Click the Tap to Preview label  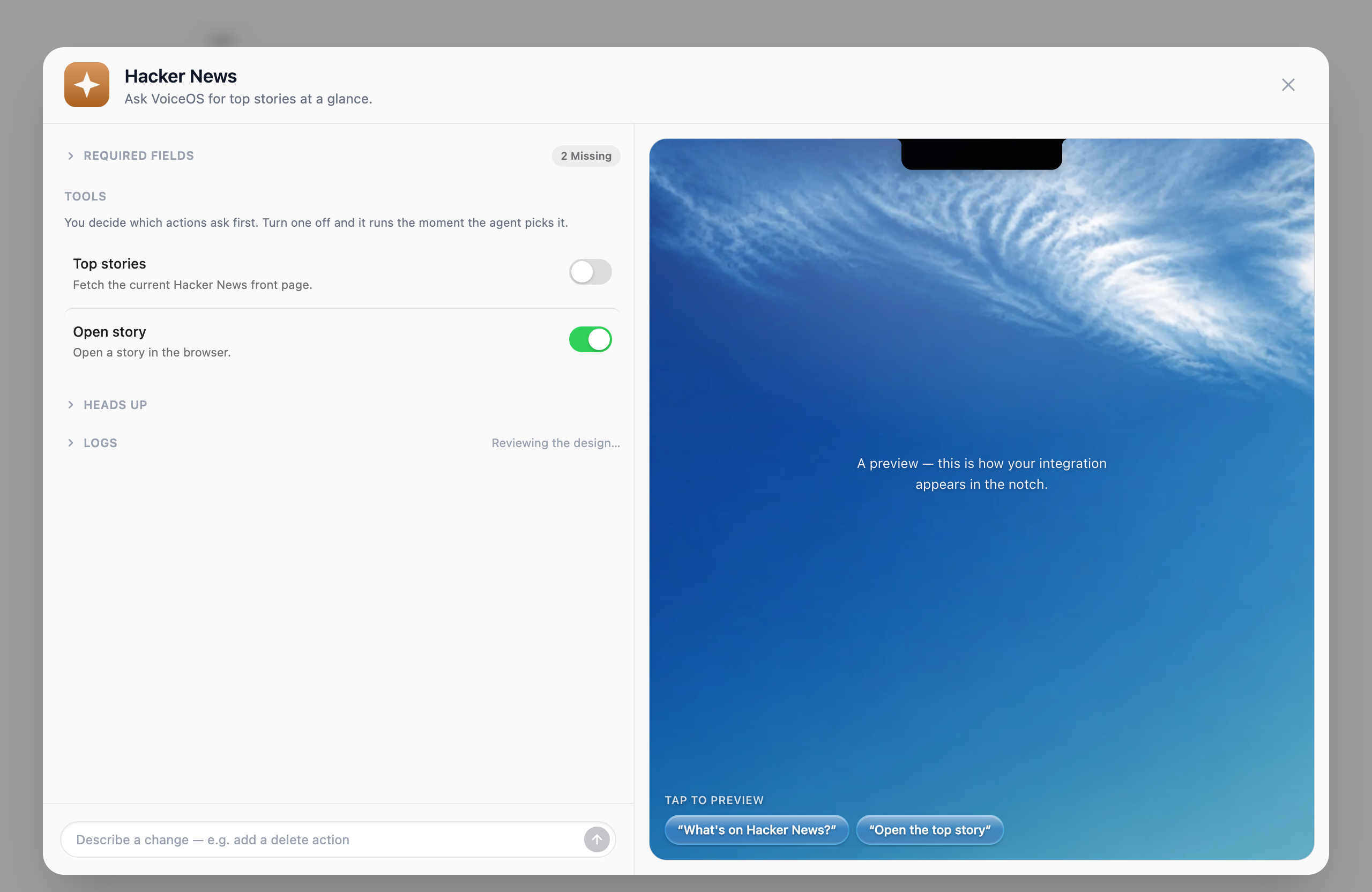[714, 800]
